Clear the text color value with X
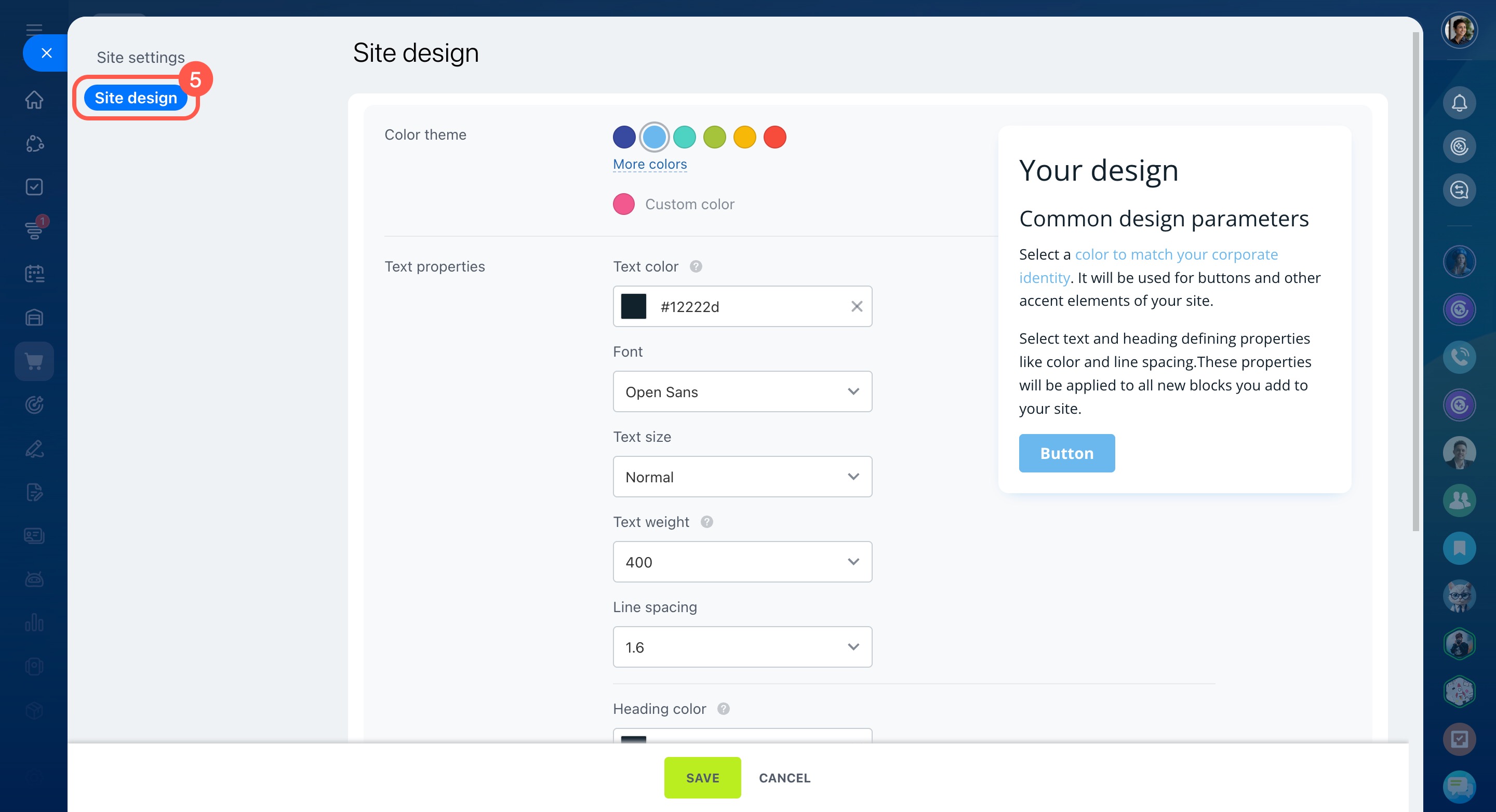The image size is (1496, 812). point(857,306)
